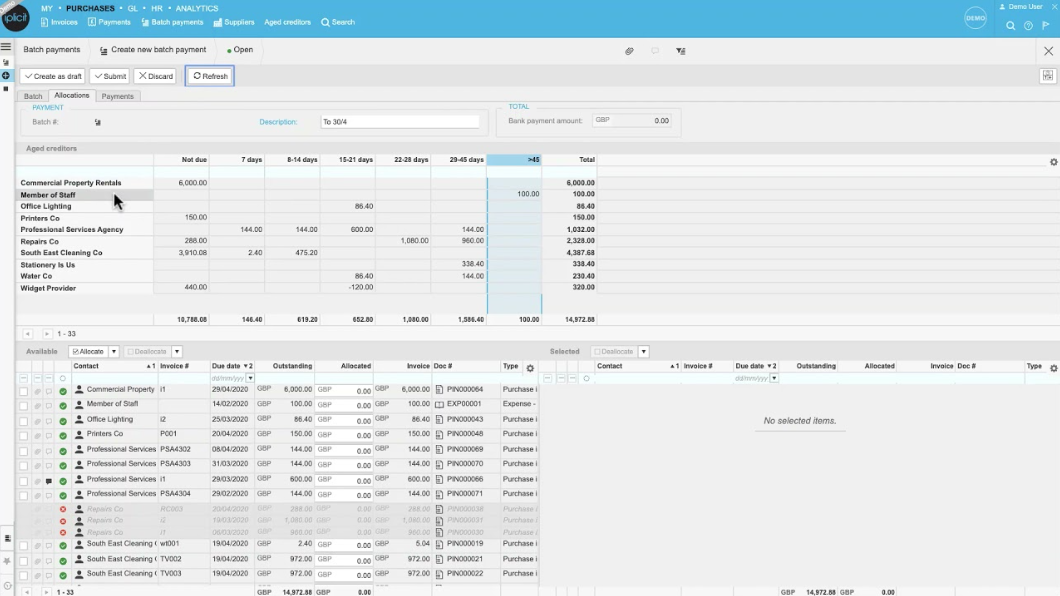Enable the Deallocate checkbox in the Selected panel

pyautogui.click(x=599, y=351)
